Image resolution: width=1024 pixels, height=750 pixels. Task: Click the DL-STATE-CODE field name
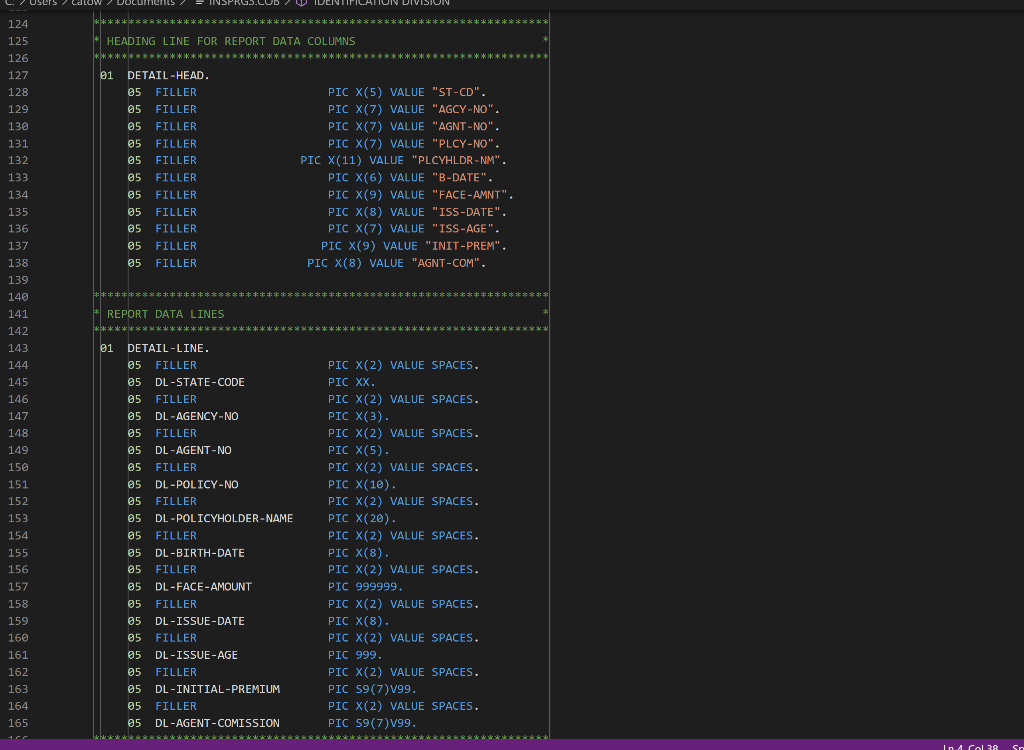(x=200, y=382)
